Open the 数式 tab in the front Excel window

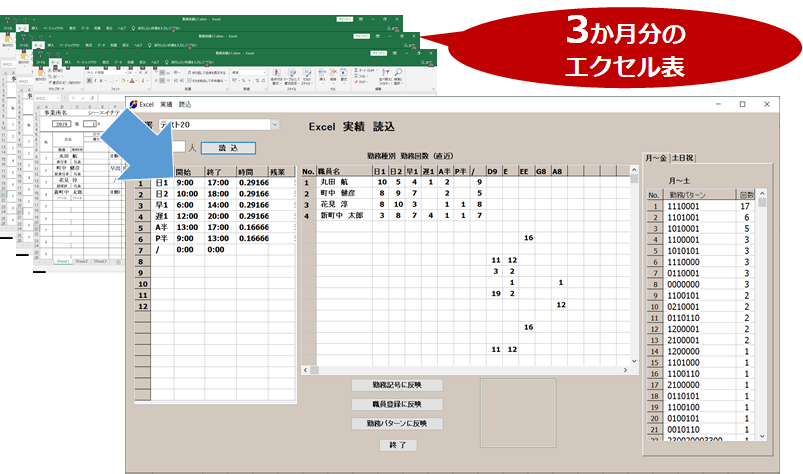tap(106, 62)
